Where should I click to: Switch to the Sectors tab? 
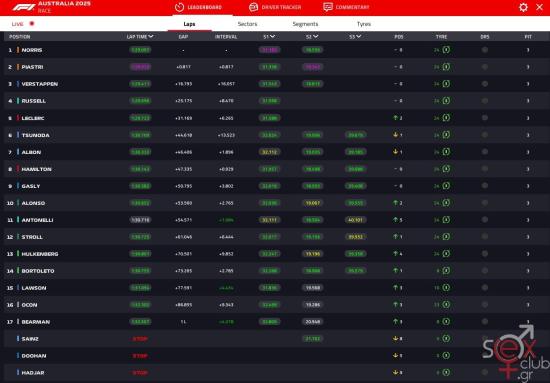247,24
